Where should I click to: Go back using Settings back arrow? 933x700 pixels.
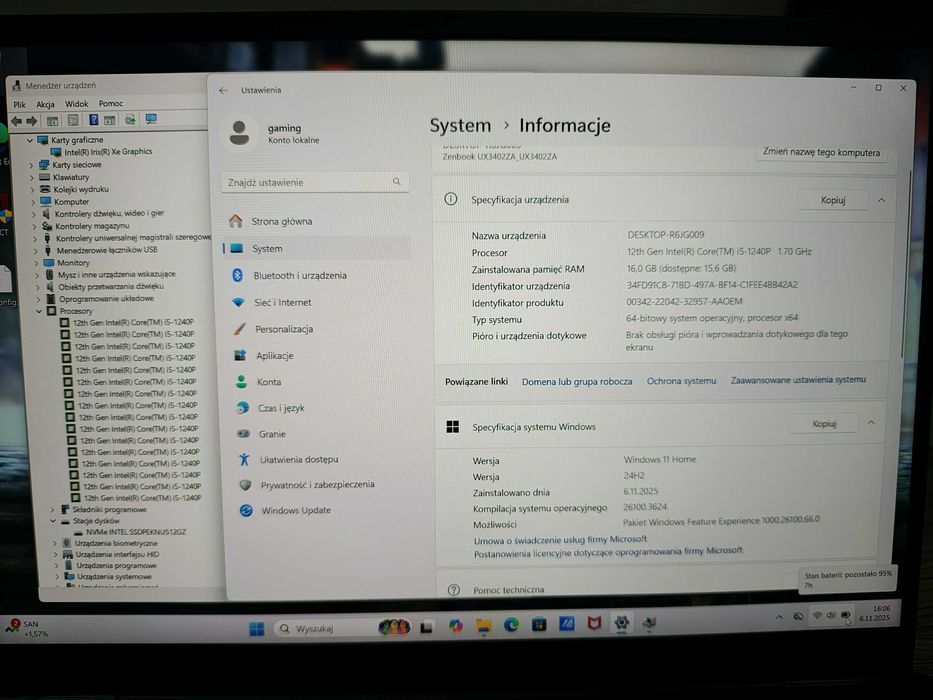[223, 90]
